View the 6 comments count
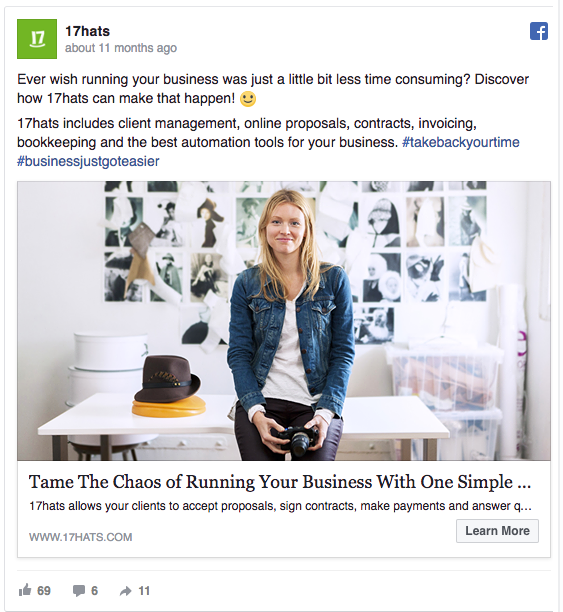This screenshot has width=563, height=612. 94,591
